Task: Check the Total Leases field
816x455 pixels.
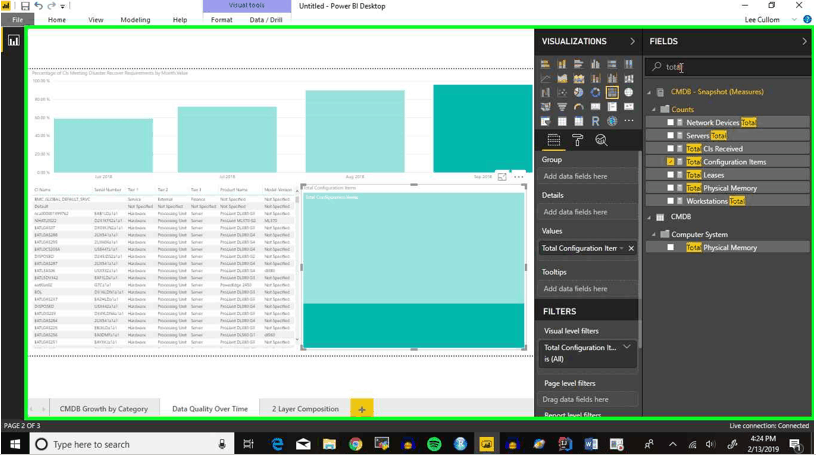Action: pos(670,175)
